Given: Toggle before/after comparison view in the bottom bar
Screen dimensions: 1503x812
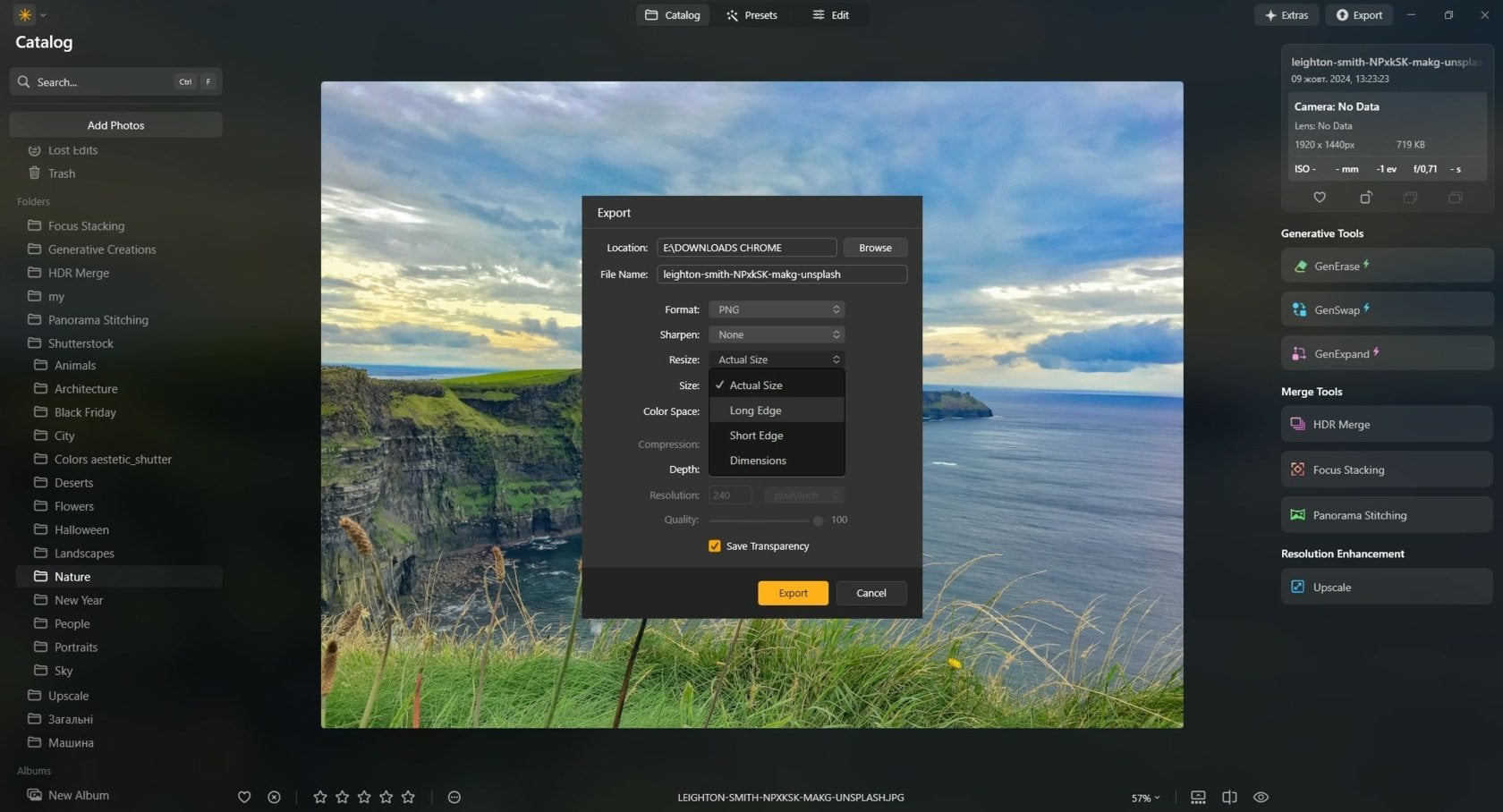Looking at the screenshot, I should pos(1229,797).
